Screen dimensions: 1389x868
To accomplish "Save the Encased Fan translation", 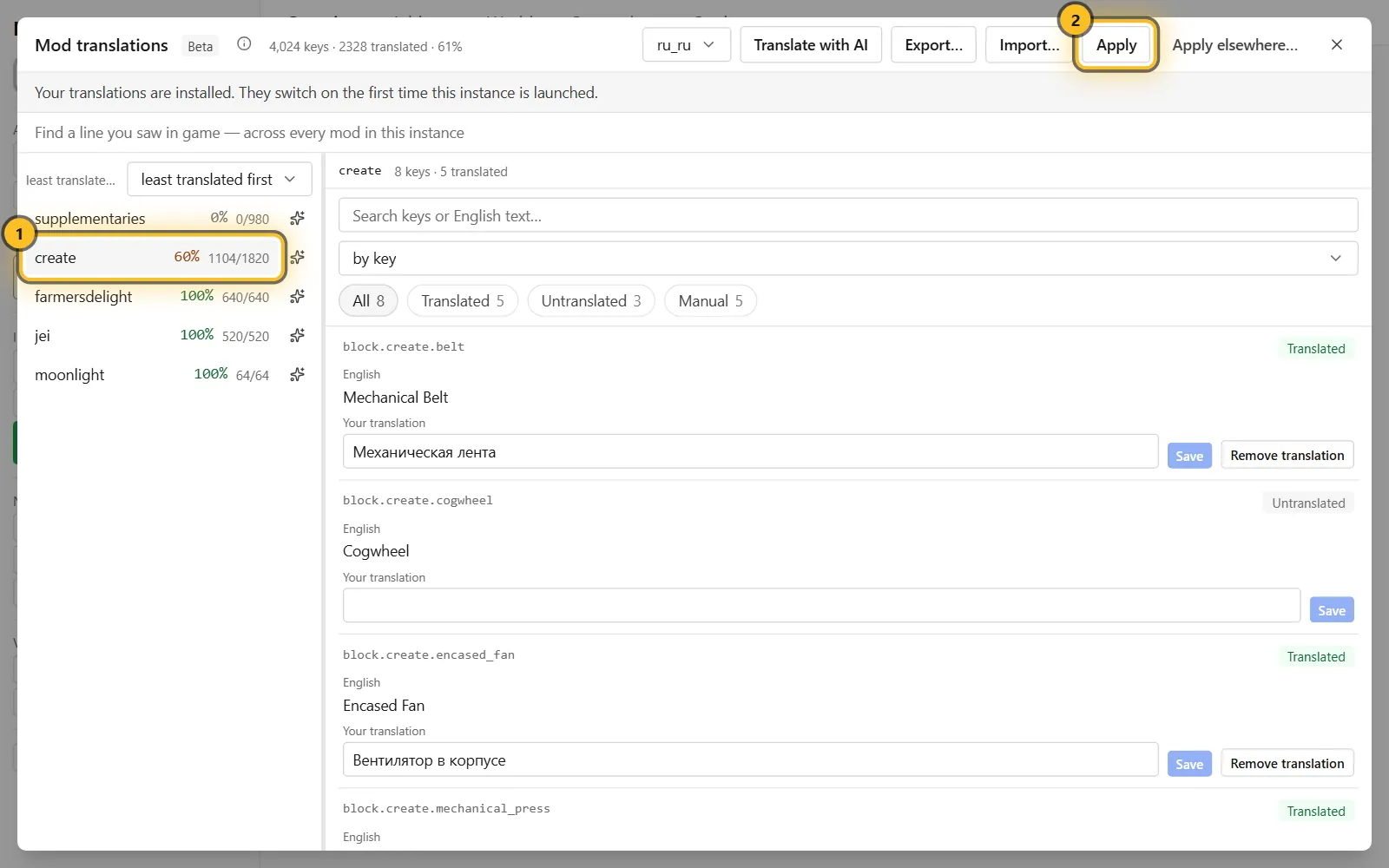I will pyautogui.click(x=1189, y=764).
